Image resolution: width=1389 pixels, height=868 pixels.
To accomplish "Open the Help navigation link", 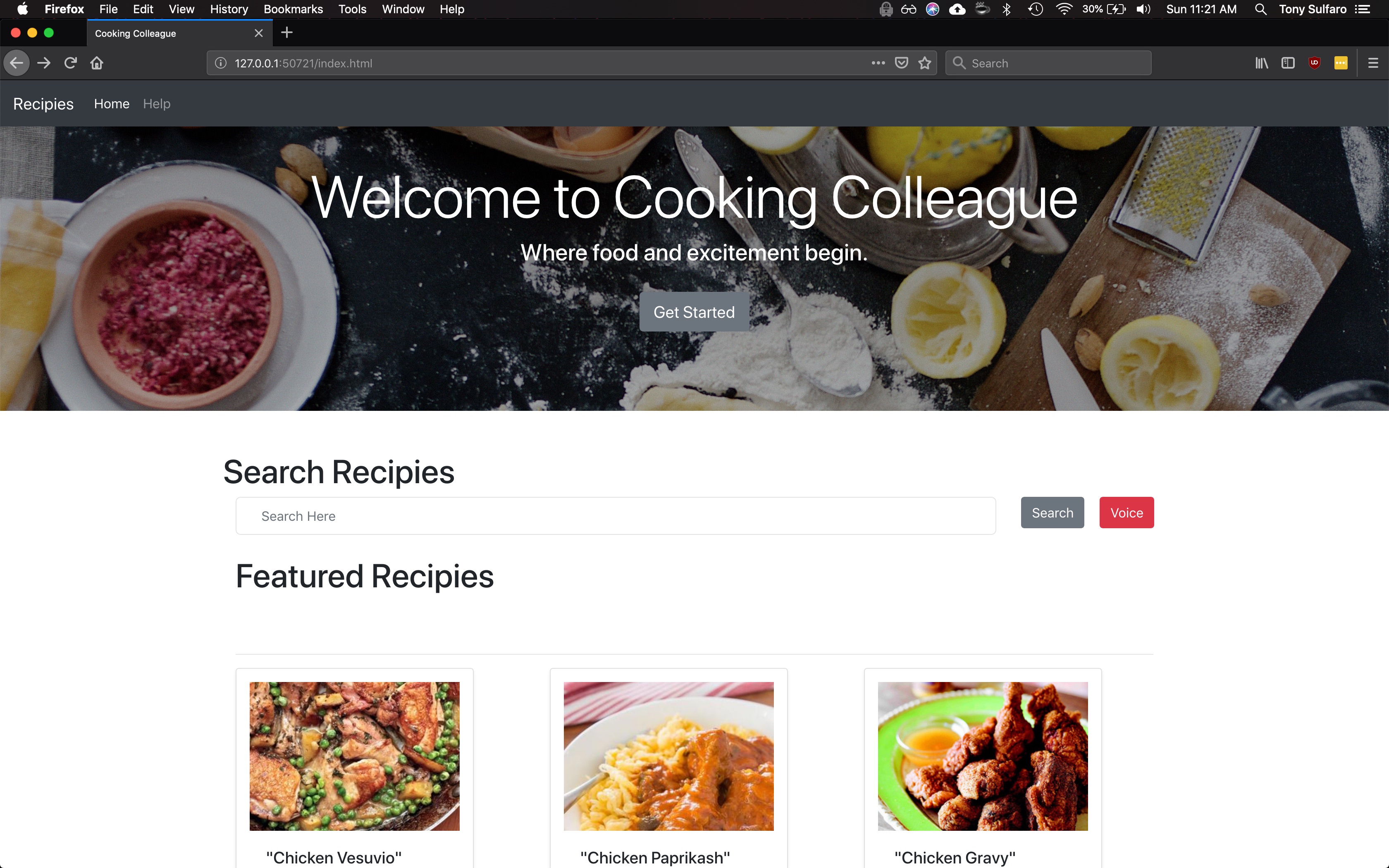I will click(156, 104).
